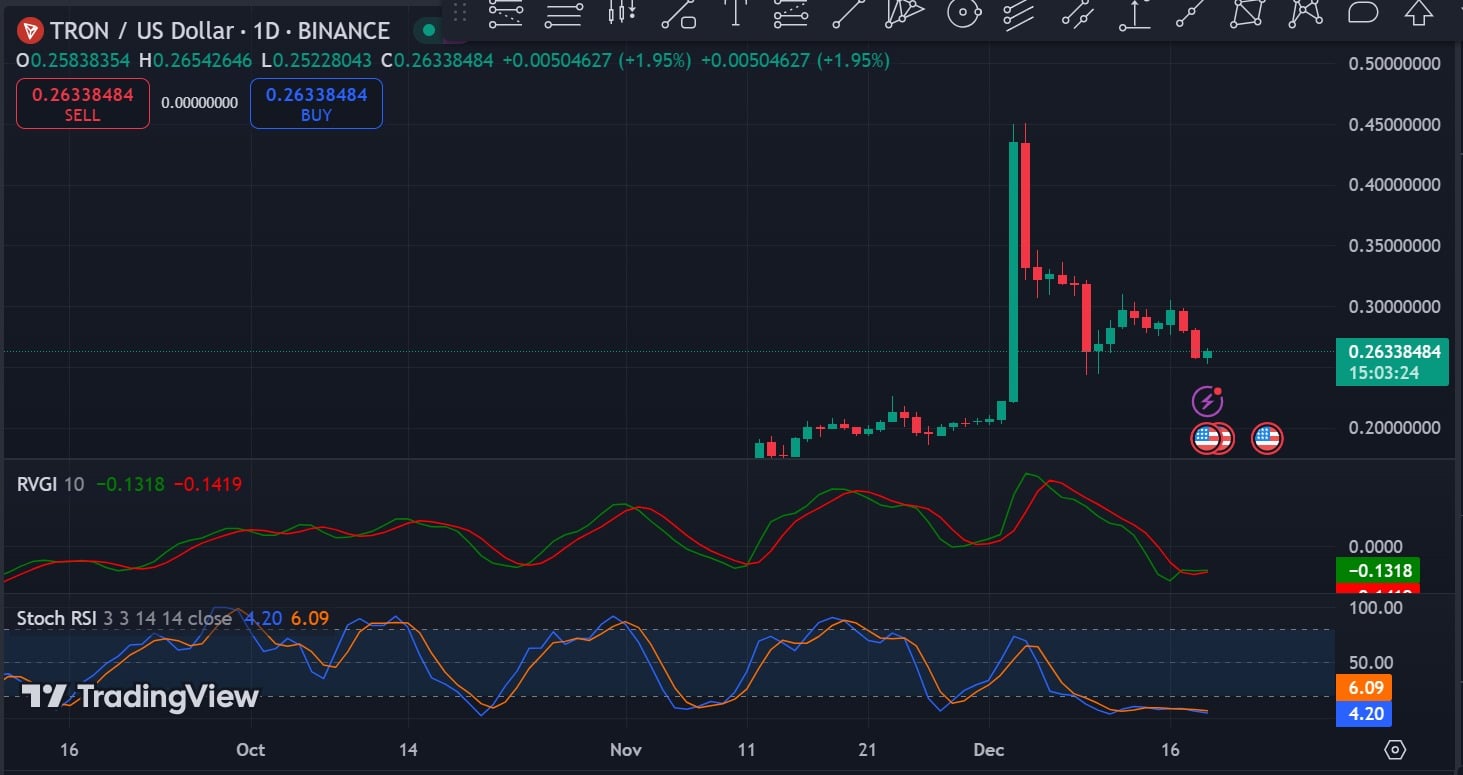Click the Dec label on the time axis
1463x775 pixels.
989,749
